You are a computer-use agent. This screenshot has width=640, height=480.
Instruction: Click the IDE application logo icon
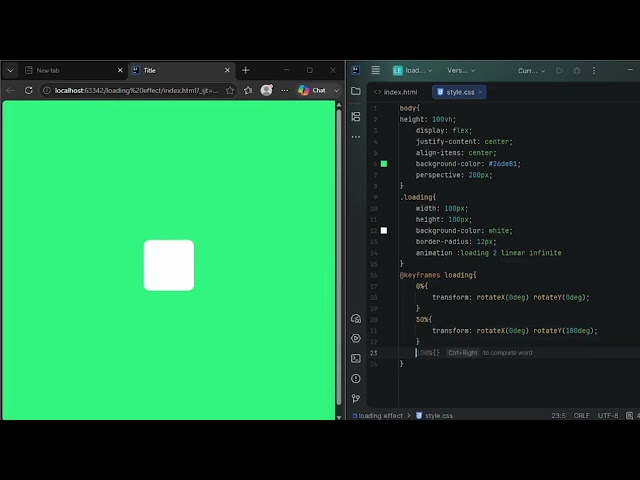(356, 70)
